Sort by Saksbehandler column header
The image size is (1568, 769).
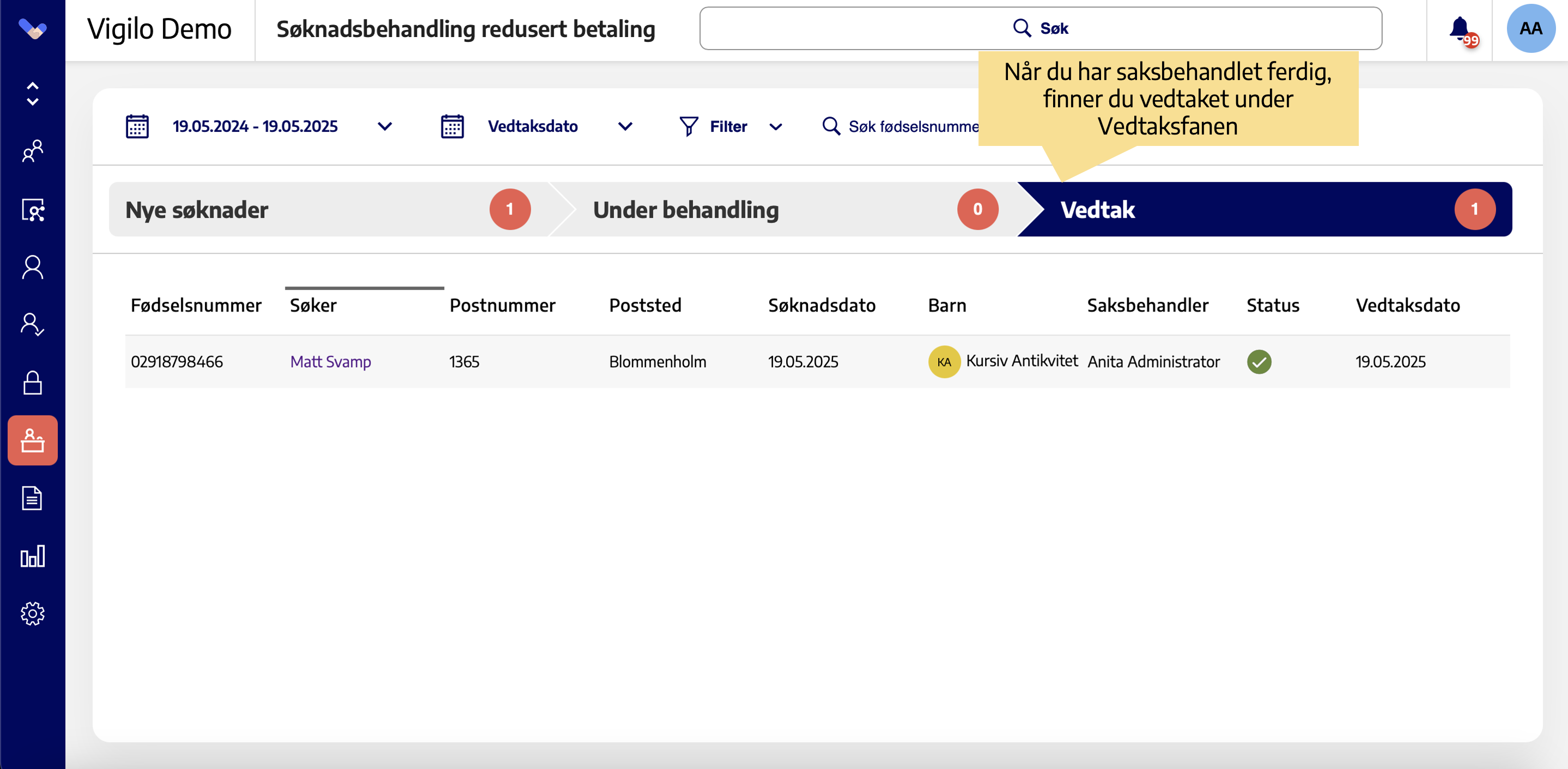pos(1147,306)
